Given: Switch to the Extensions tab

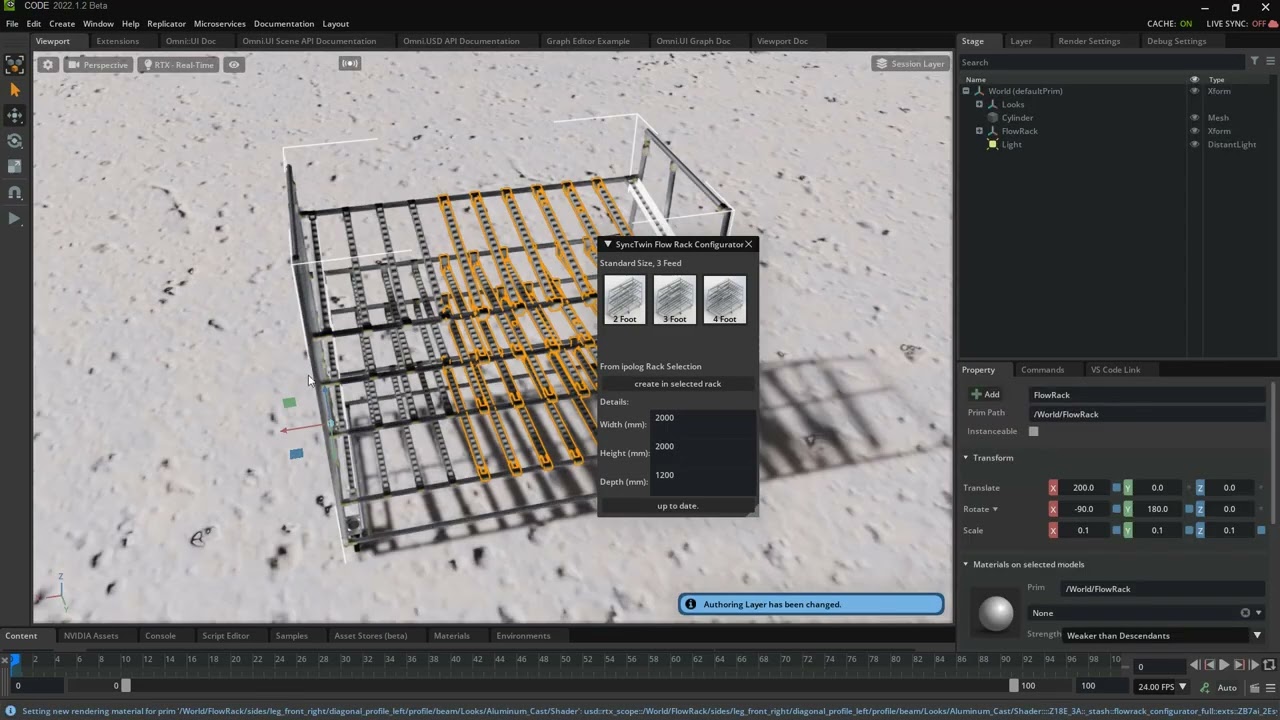Looking at the screenshot, I should tap(117, 41).
